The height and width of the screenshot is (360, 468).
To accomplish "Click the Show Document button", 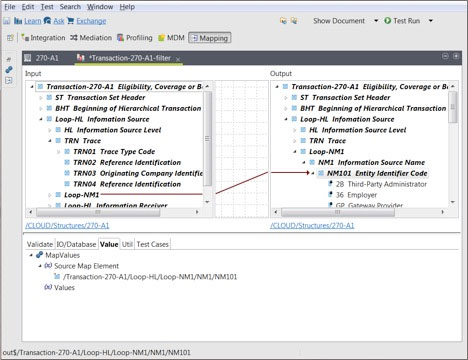I will point(339,21).
